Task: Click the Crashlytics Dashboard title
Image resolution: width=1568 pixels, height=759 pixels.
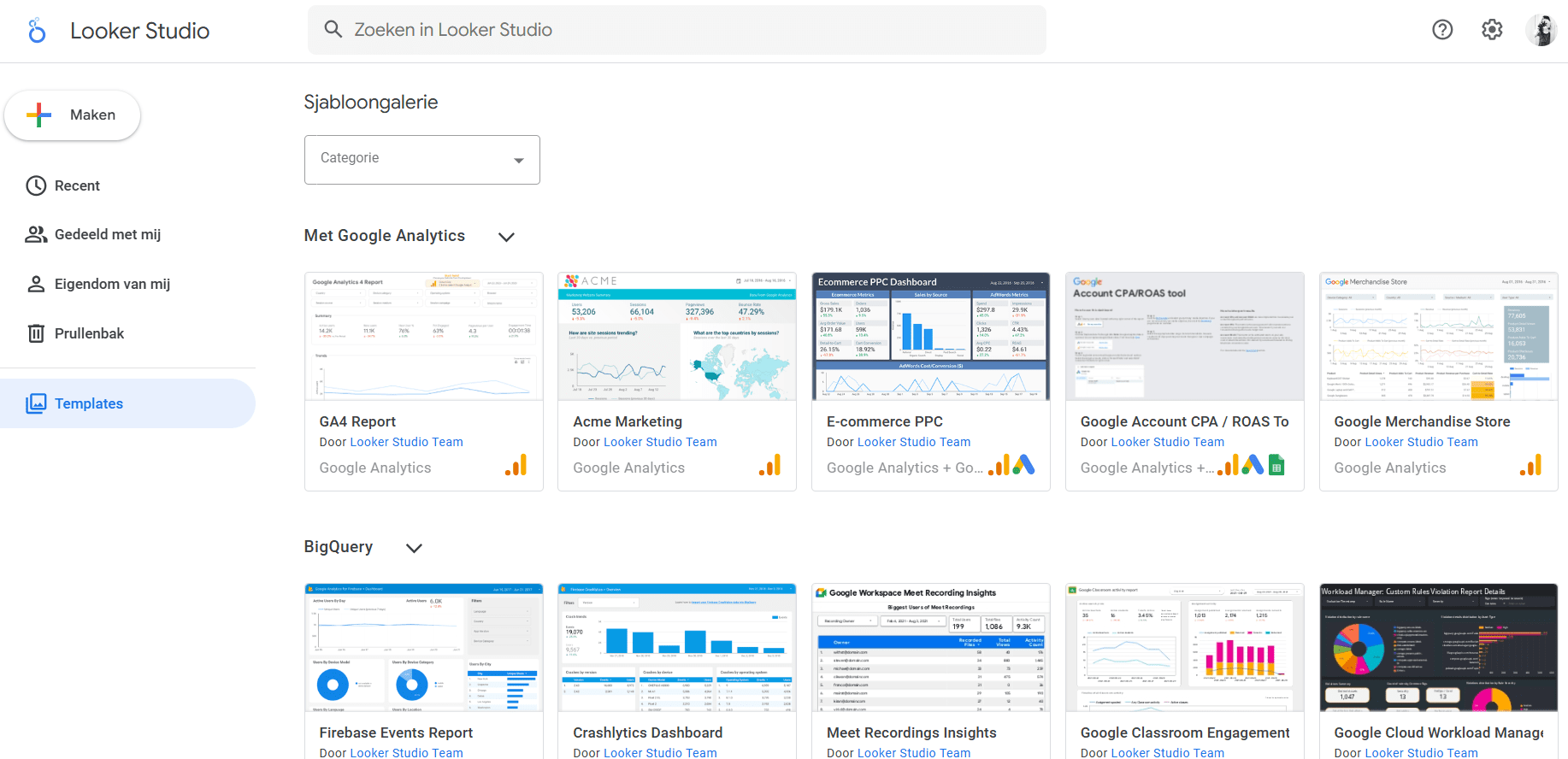Action: pos(648,733)
